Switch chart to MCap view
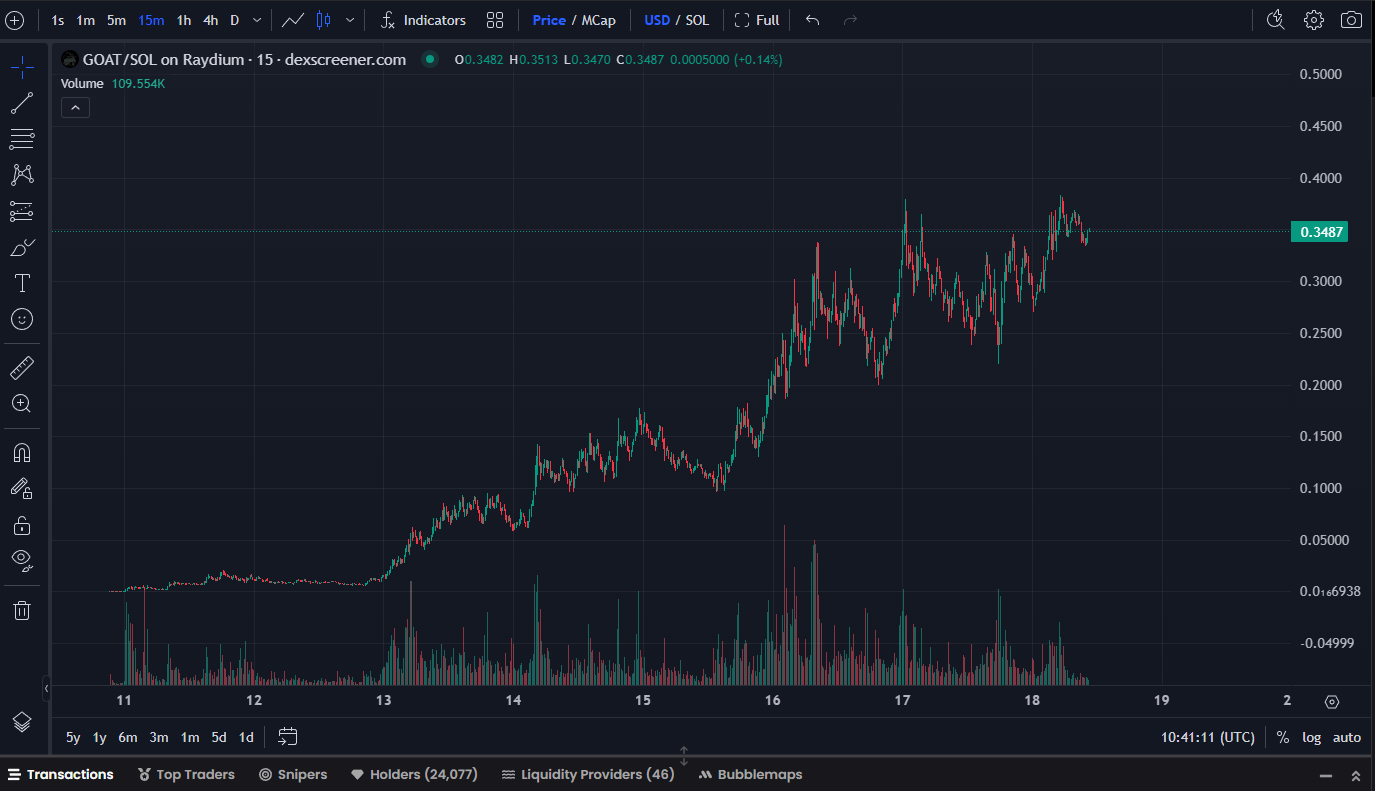 (x=599, y=20)
